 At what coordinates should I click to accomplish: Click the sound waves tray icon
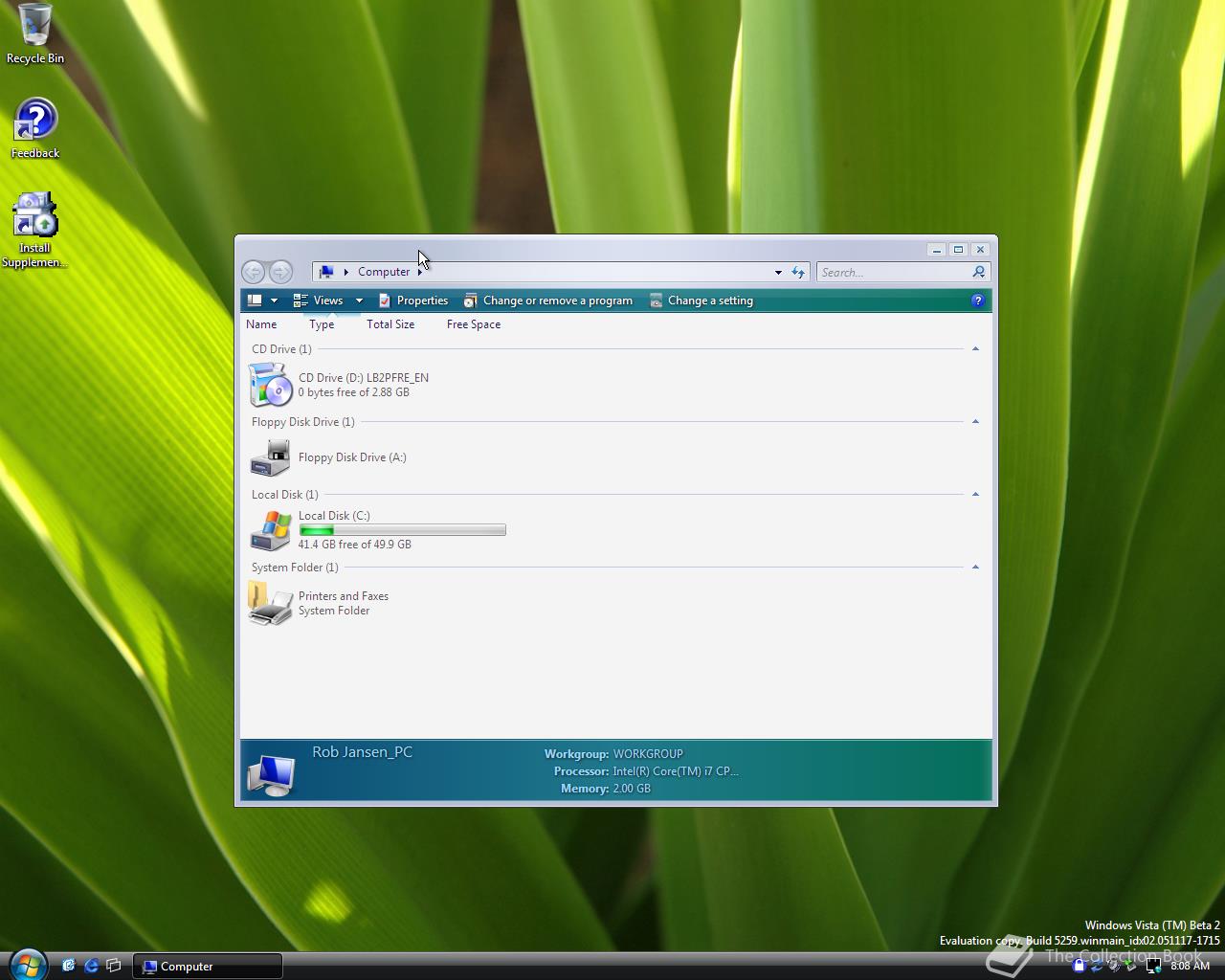click(1114, 966)
